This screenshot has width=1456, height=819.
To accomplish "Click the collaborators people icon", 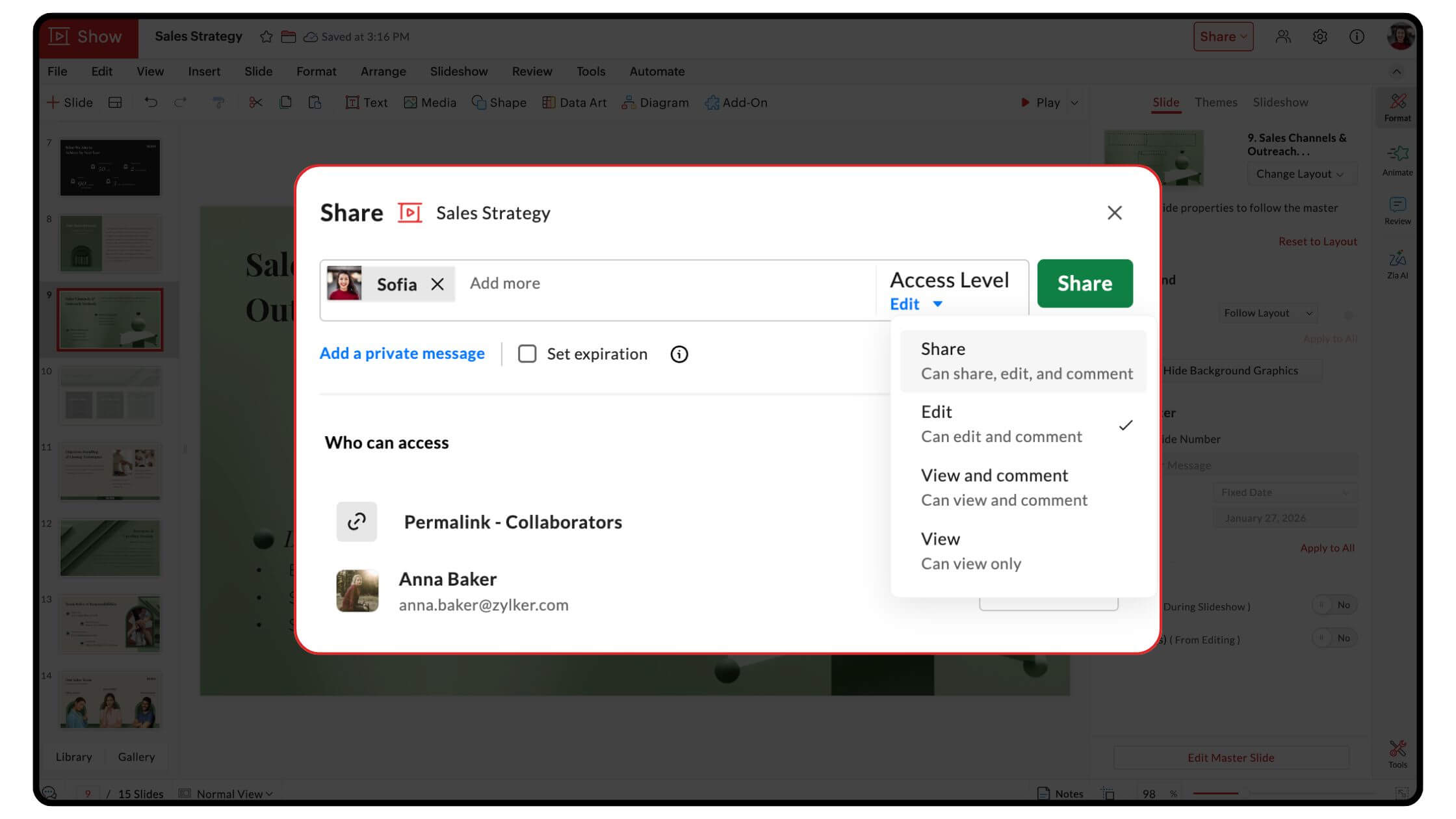I will tap(1282, 37).
